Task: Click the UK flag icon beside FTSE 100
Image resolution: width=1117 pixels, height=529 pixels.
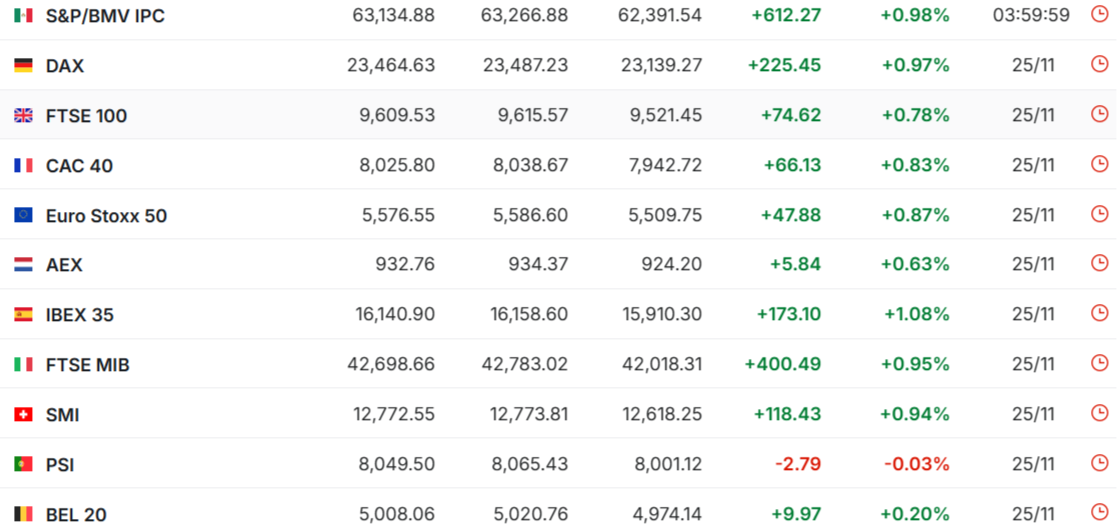Action: pyautogui.click(x=23, y=116)
